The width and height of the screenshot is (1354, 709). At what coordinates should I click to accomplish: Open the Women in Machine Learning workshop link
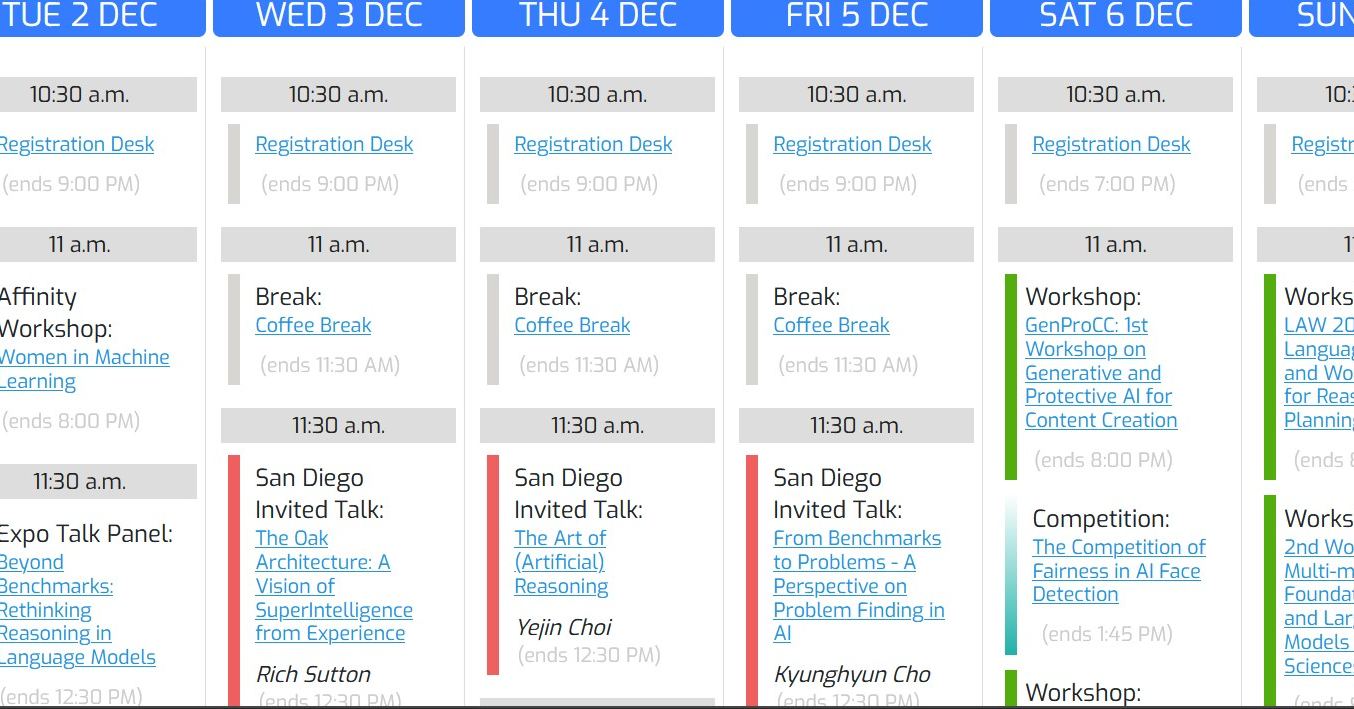(x=84, y=357)
